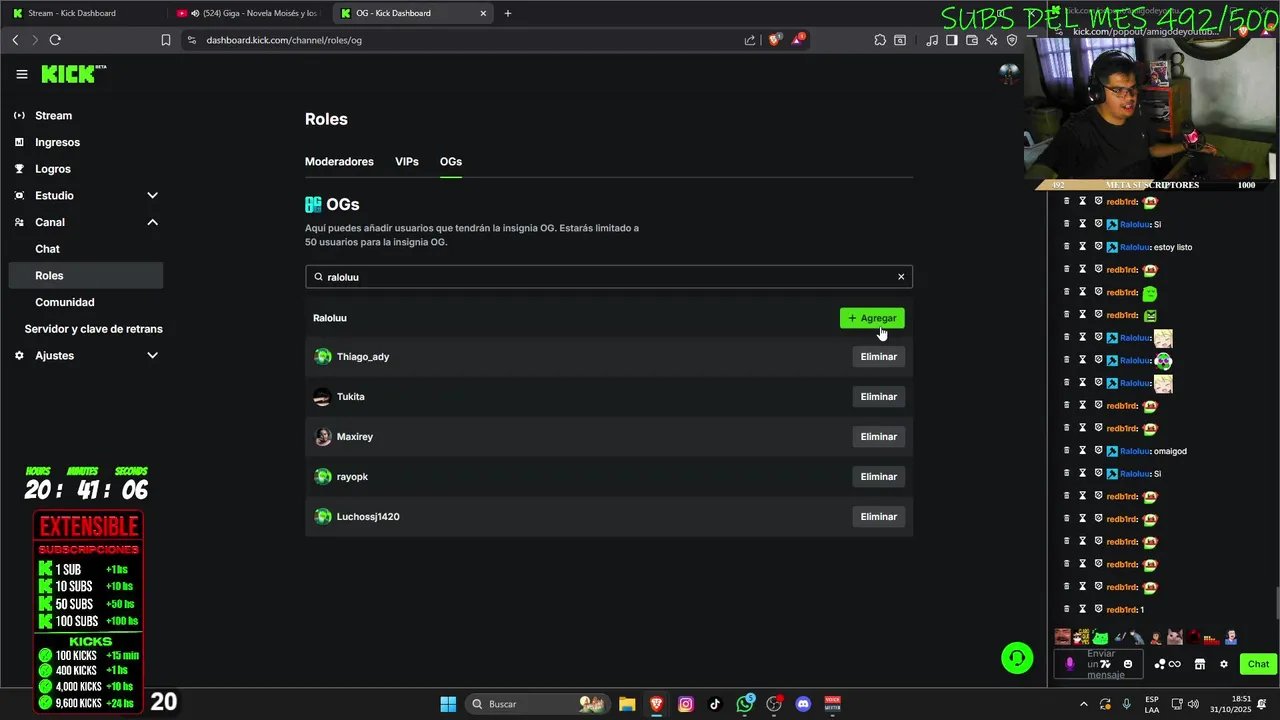Open Instagram from the taskbar
The image size is (1280, 720).
click(686, 704)
